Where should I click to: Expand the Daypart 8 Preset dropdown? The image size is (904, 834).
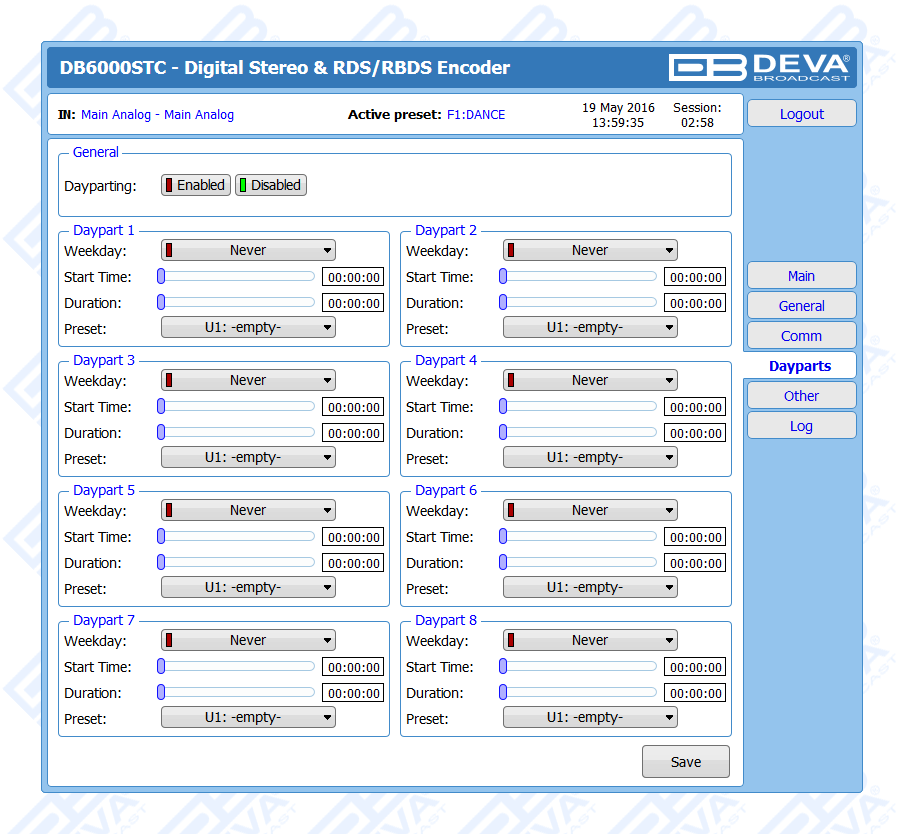tap(590, 718)
